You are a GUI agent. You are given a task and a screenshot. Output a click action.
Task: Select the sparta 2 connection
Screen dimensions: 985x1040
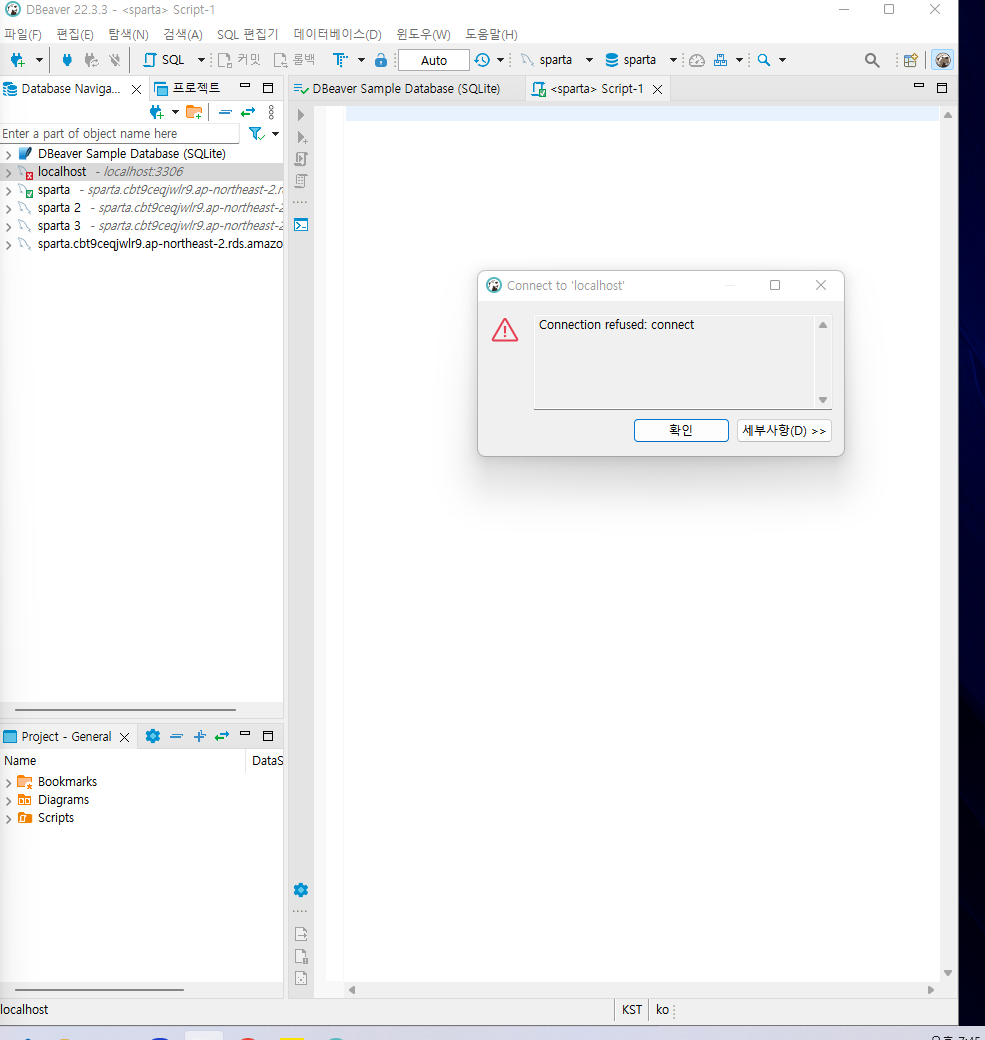(x=59, y=208)
